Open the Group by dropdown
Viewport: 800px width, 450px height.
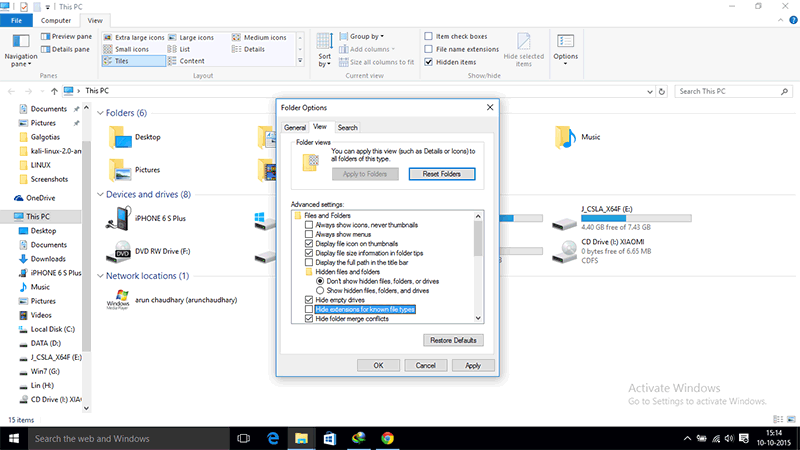[x=365, y=37]
